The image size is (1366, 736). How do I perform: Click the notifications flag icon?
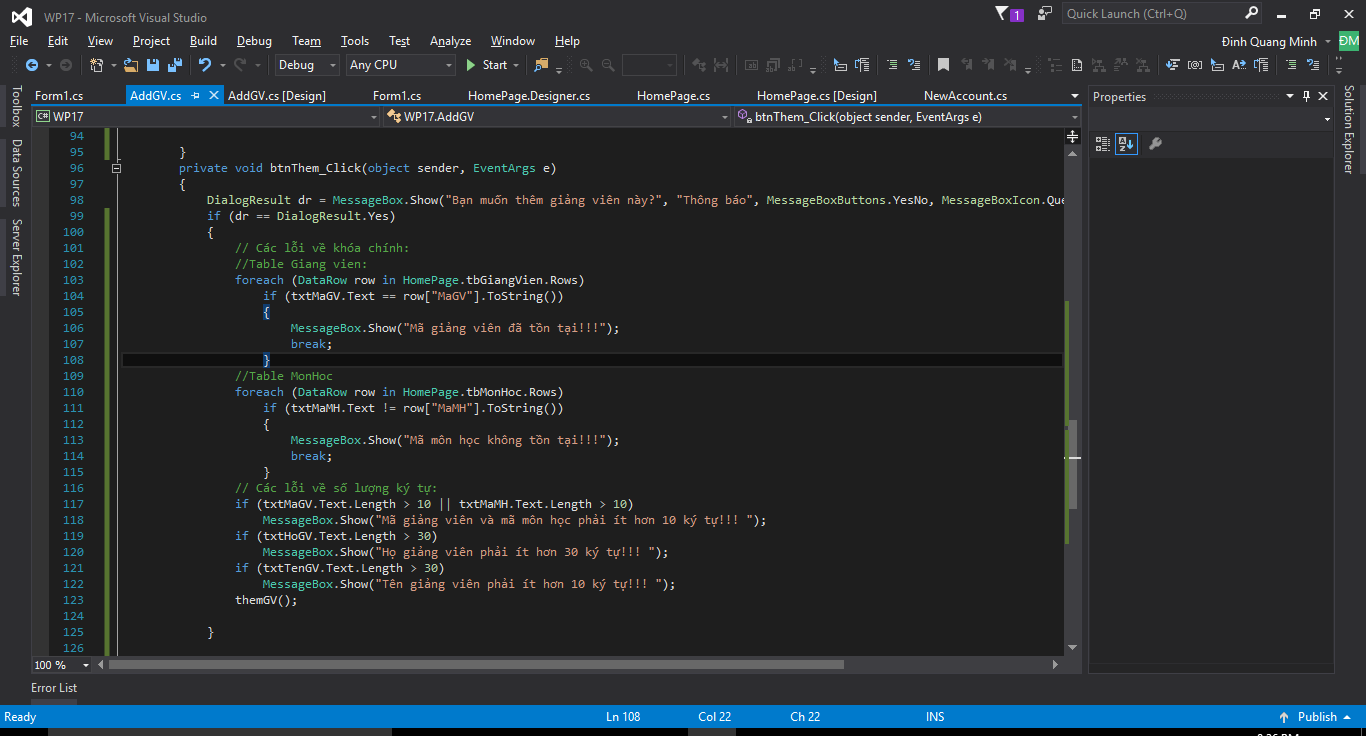point(1003,14)
